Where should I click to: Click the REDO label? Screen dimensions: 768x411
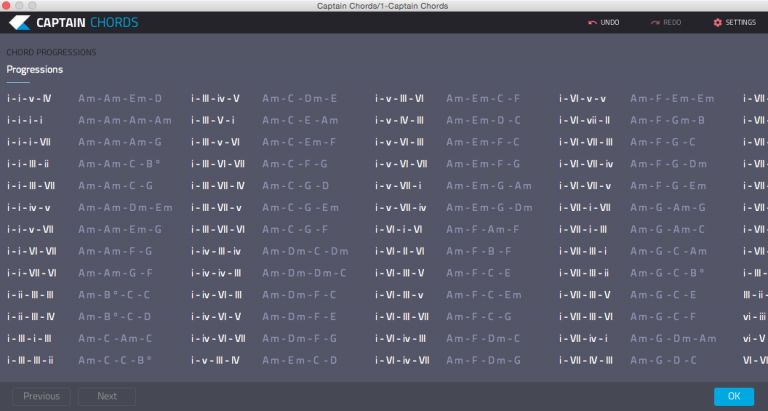[672, 23]
